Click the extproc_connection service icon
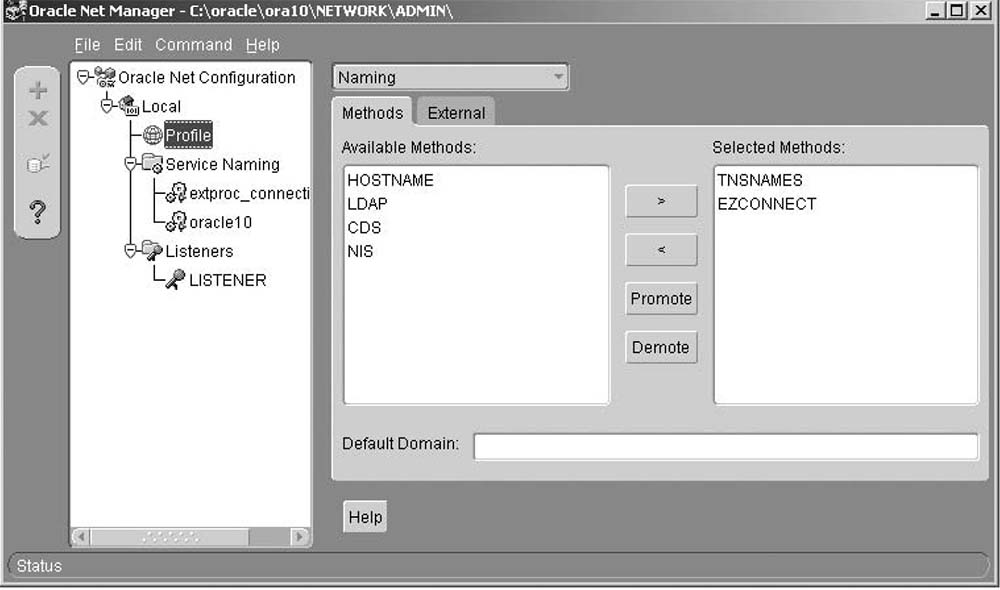Viewport: 1000px width, 590px height. [x=176, y=193]
